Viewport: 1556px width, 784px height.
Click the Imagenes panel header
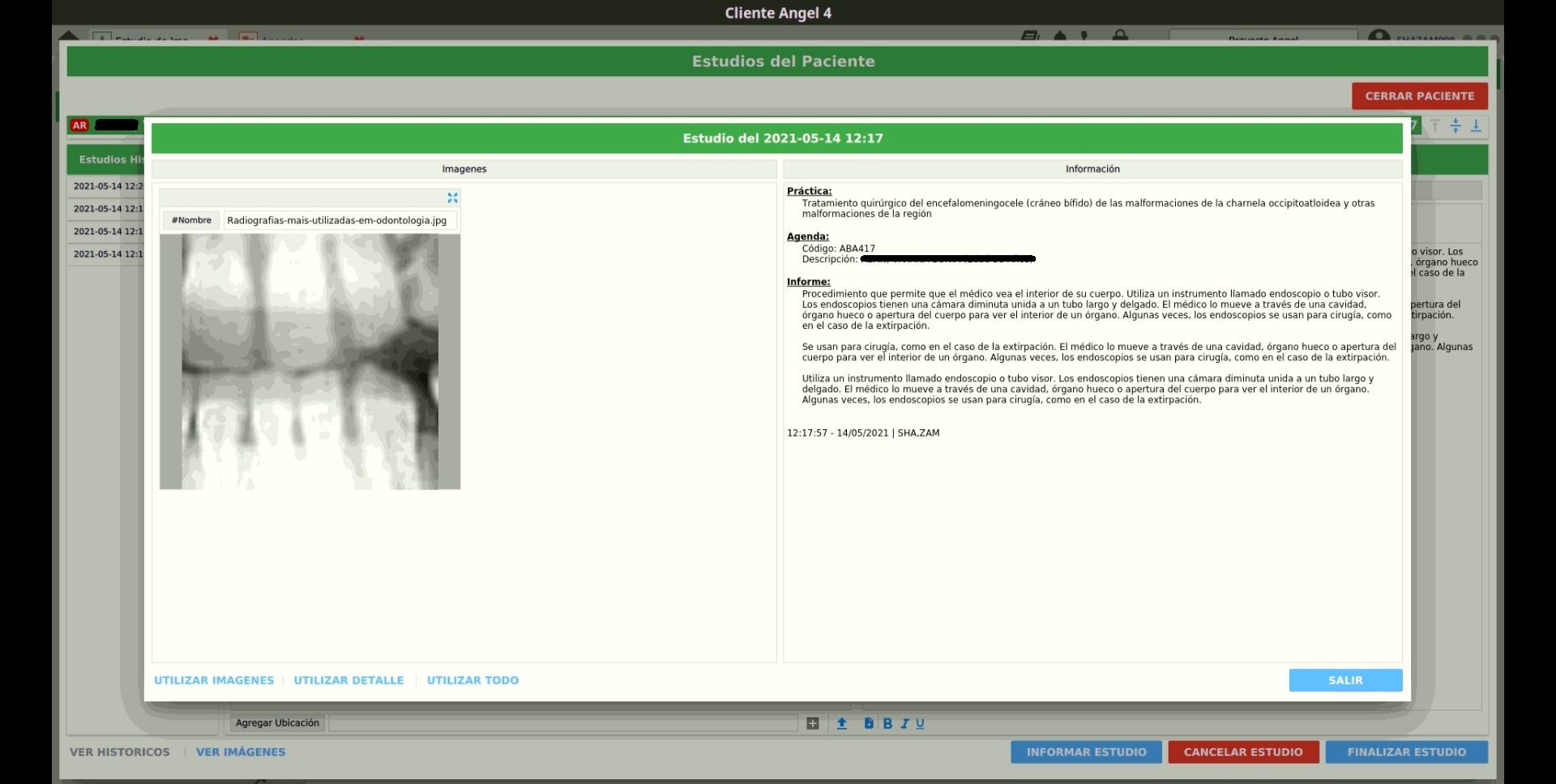click(464, 169)
